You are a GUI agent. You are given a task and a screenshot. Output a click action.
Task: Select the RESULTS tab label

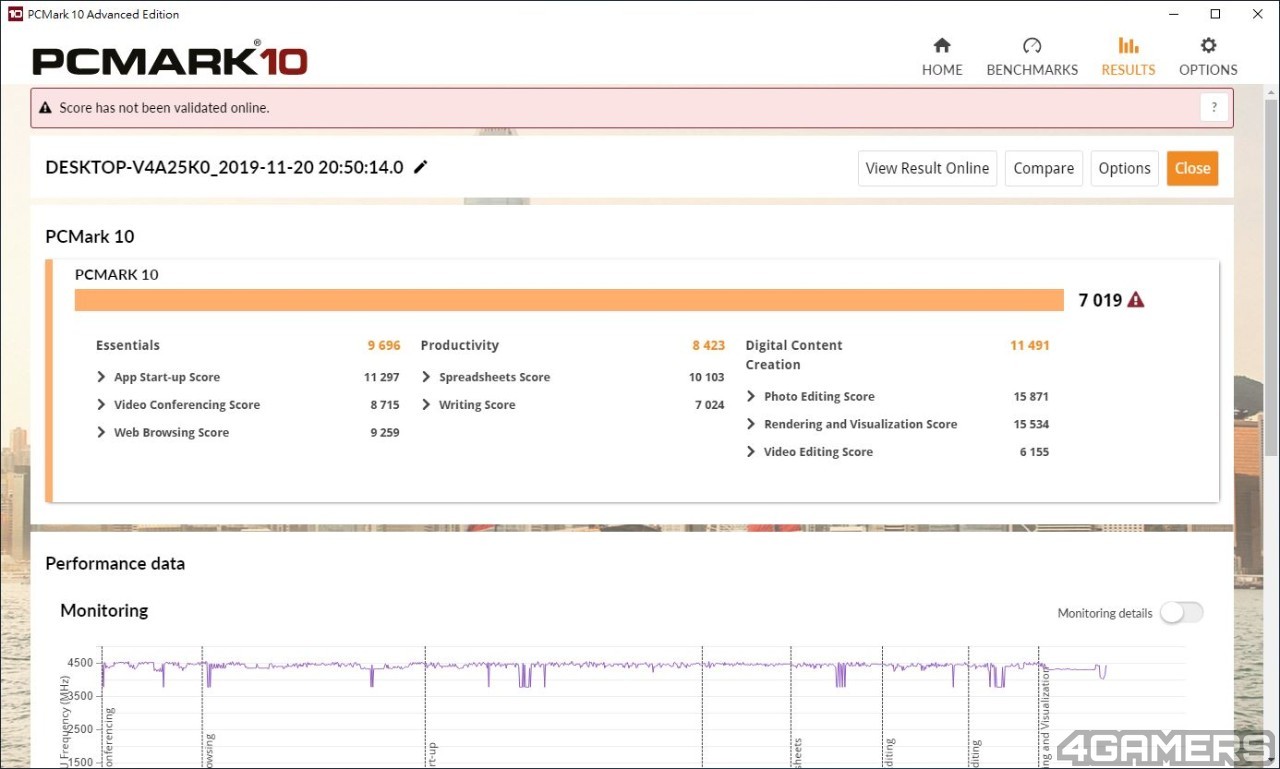(x=1128, y=70)
